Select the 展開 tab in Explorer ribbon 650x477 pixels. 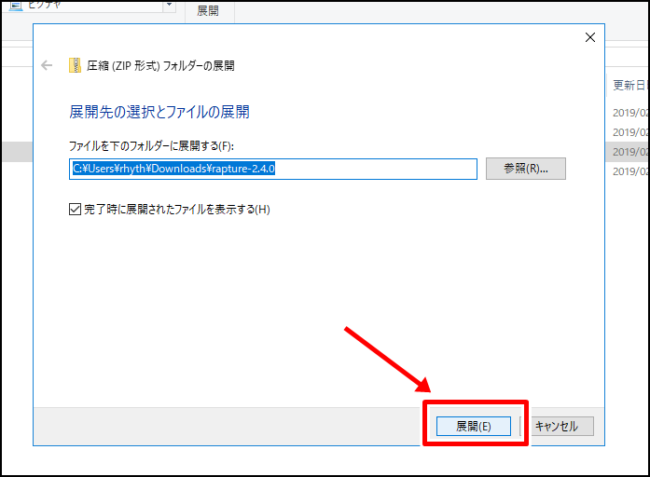208,10
